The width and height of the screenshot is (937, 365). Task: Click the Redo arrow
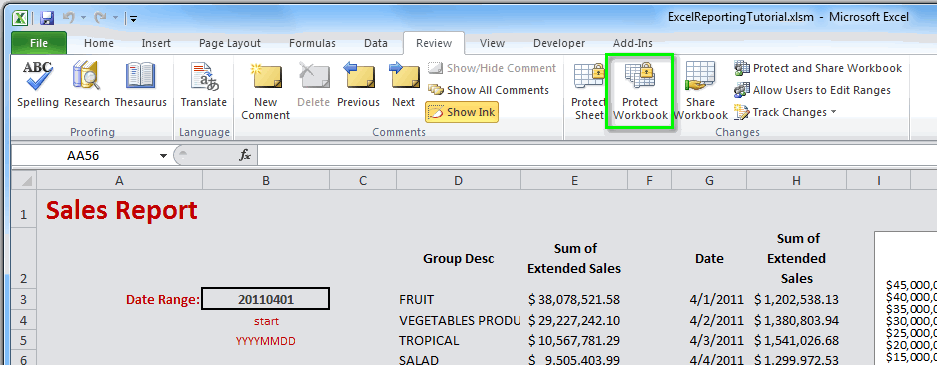[99, 18]
